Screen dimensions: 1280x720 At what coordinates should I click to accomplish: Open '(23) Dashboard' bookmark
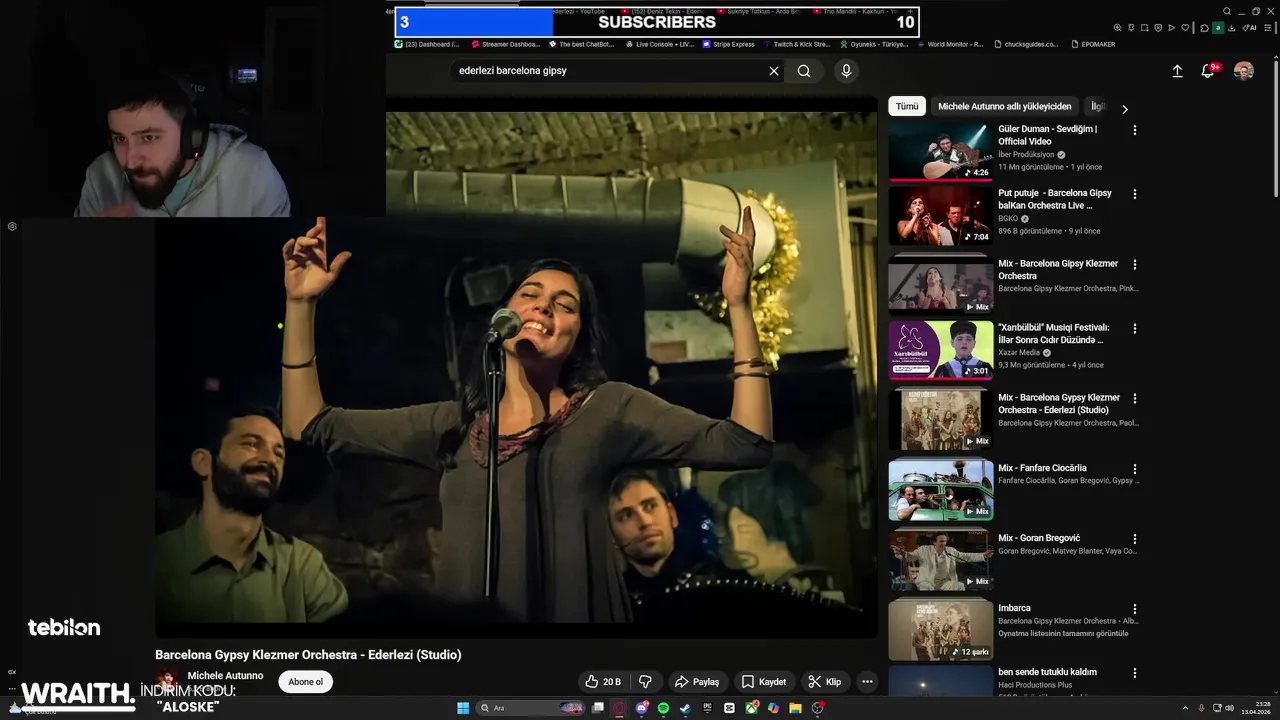426,44
